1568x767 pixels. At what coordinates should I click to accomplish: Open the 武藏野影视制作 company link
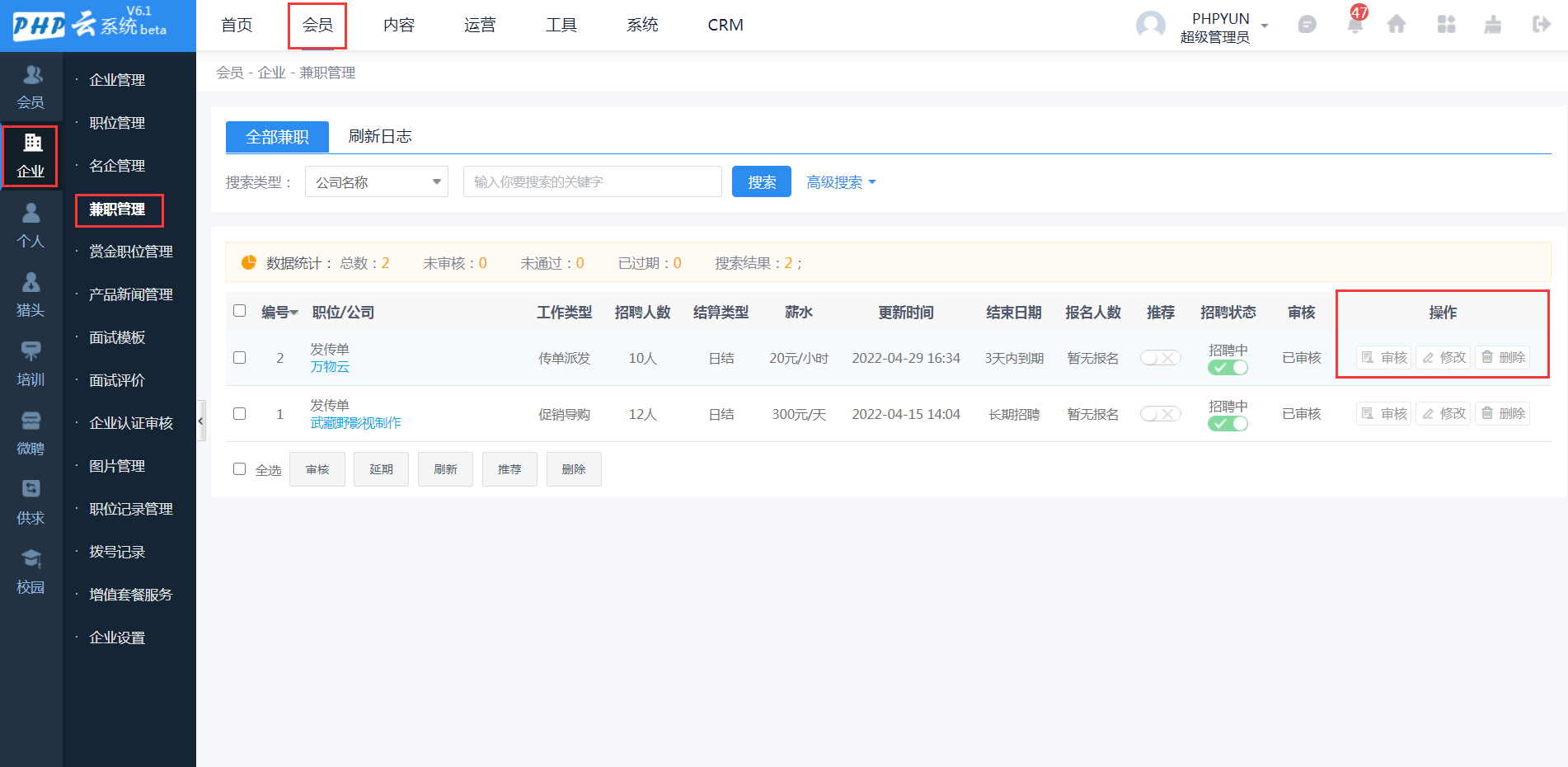pyautogui.click(x=355, y=423)
